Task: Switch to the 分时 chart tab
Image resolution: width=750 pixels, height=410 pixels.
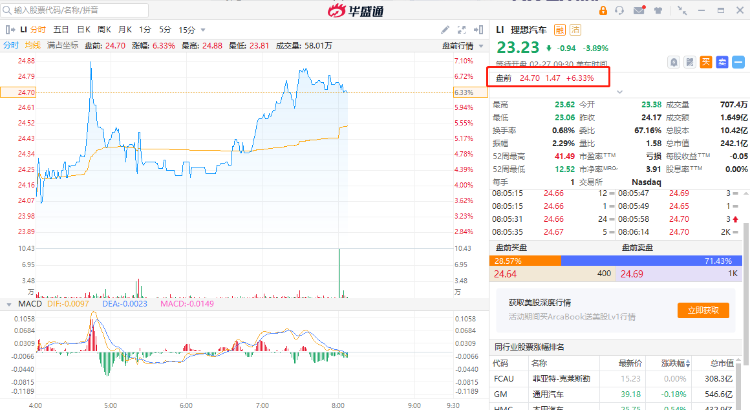Action: click(x=38, y=30)
